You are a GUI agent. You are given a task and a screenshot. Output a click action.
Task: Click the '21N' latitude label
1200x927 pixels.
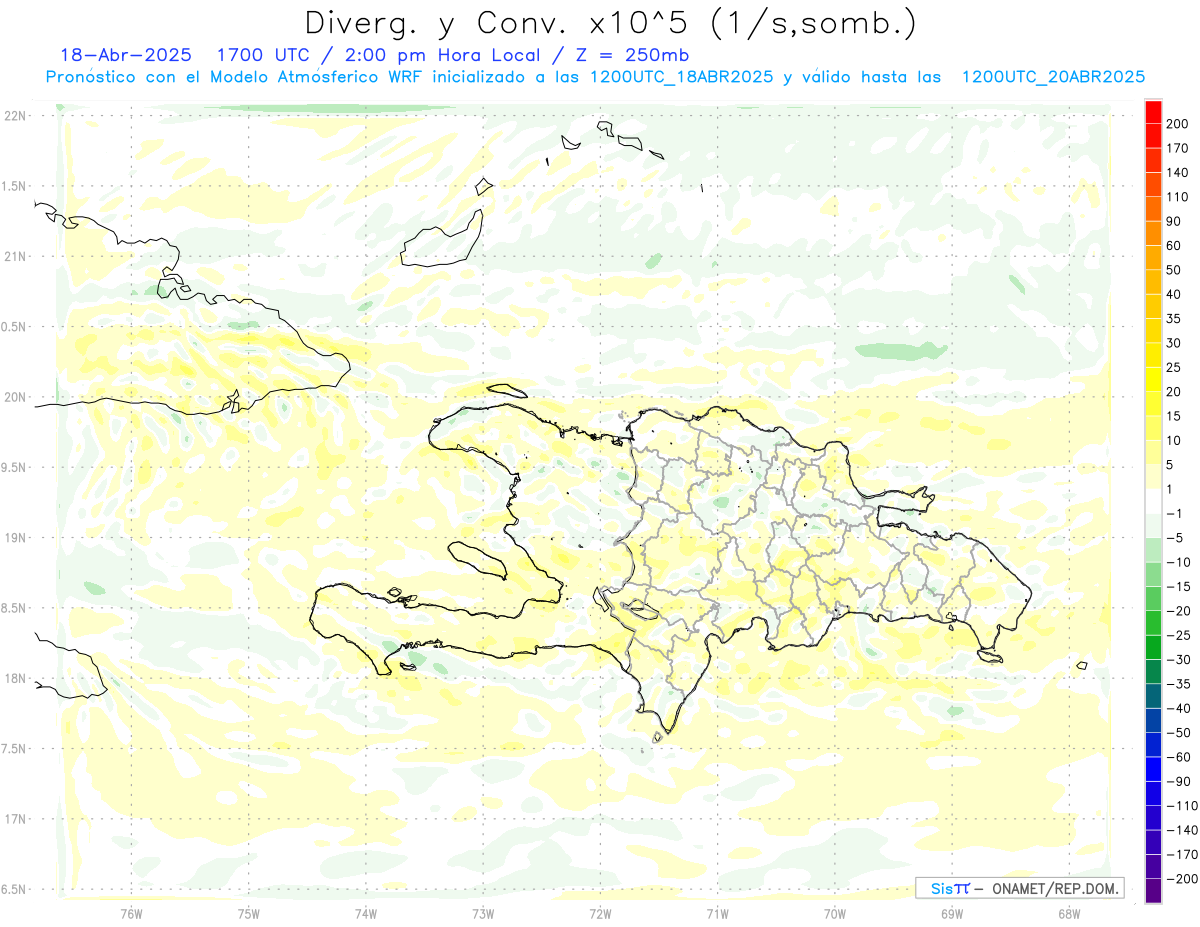click(x=15, y=256)
